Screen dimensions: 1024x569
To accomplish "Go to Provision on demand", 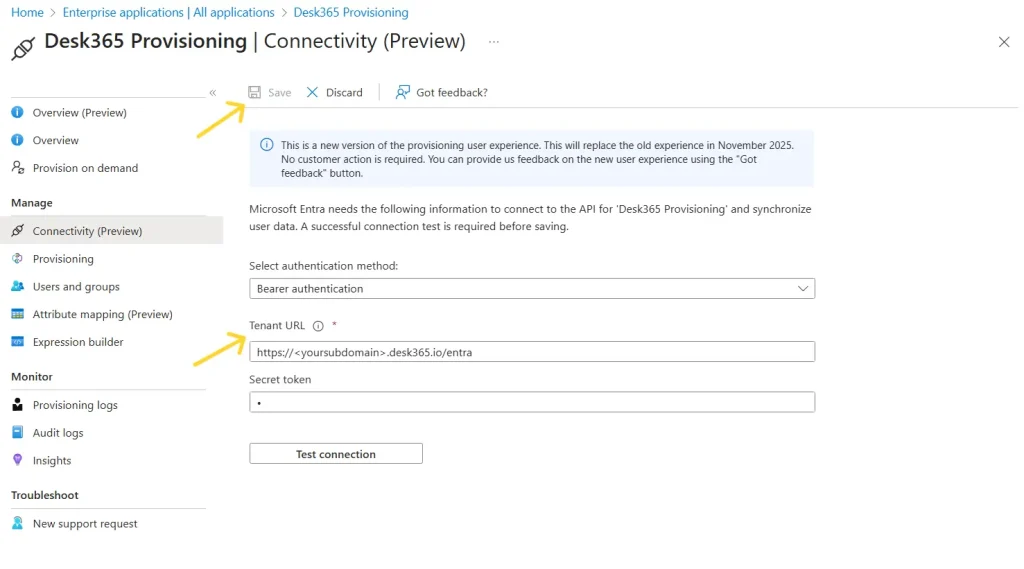I will tap(86, 168).
